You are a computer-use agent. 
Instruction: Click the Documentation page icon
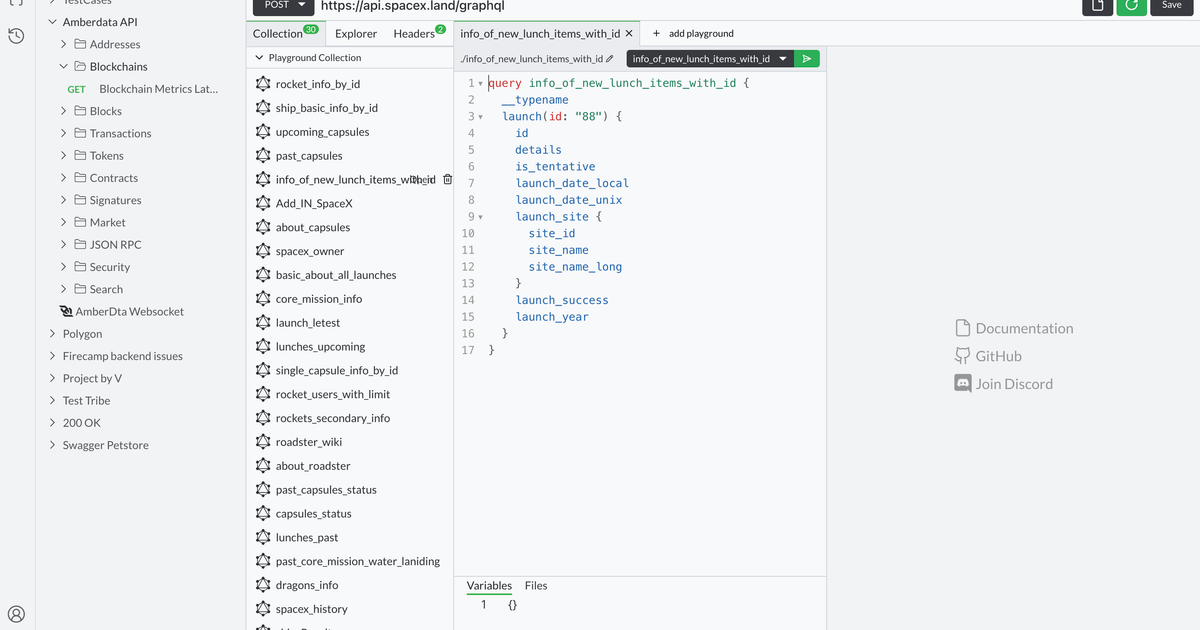(963, 328)
